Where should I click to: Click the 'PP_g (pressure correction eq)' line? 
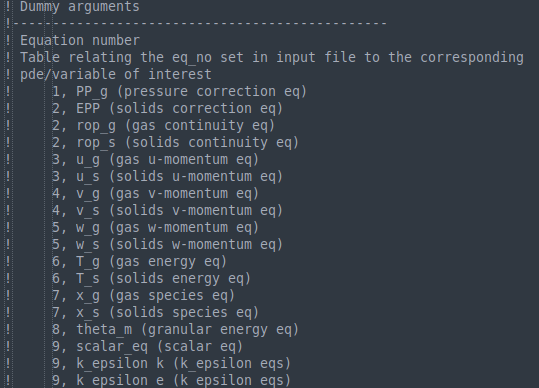[179, 91]
